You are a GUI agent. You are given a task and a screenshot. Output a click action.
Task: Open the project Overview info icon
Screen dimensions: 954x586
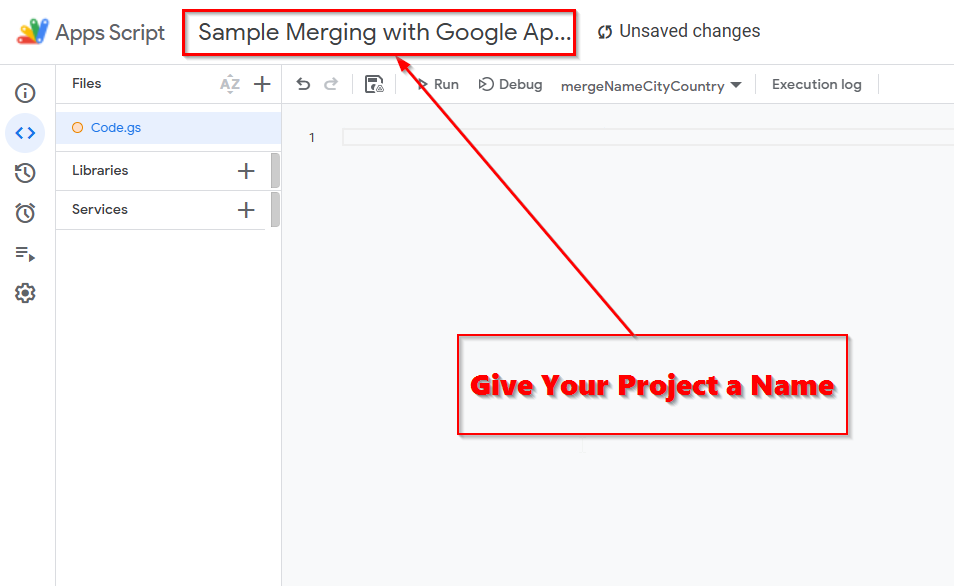(25, 93)
